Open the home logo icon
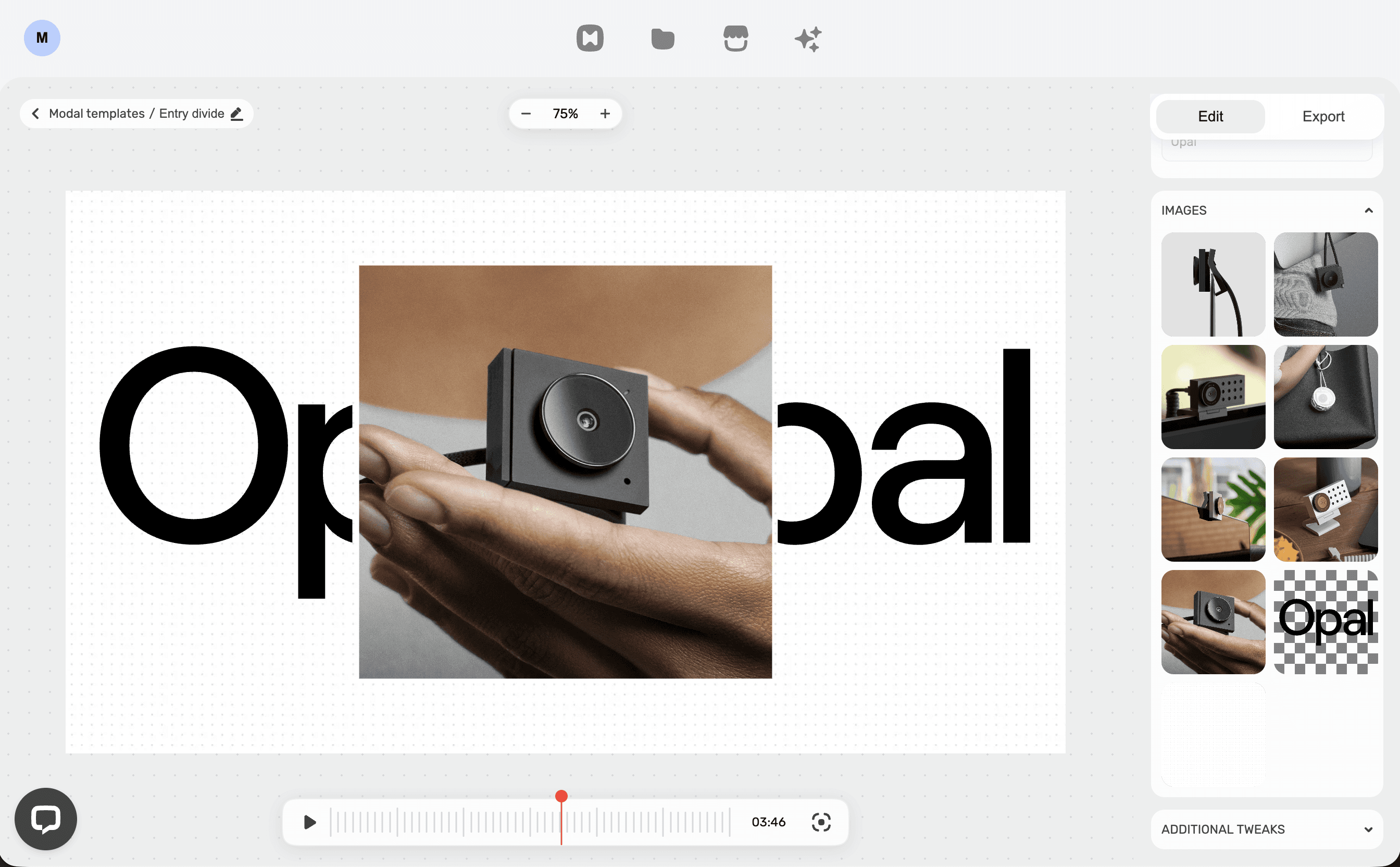 [x=590, y=39]
